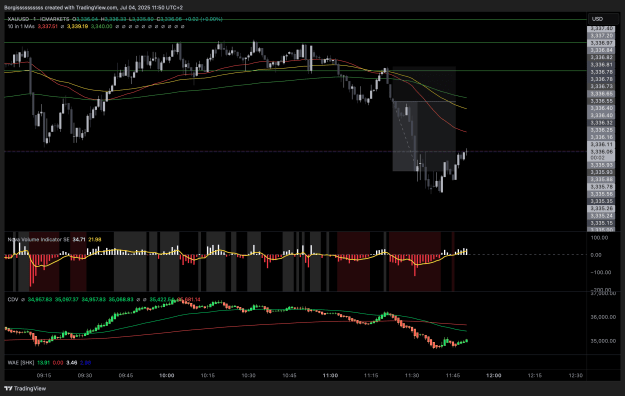Click the red MA value 3,337.51

[x=47, y=26]
